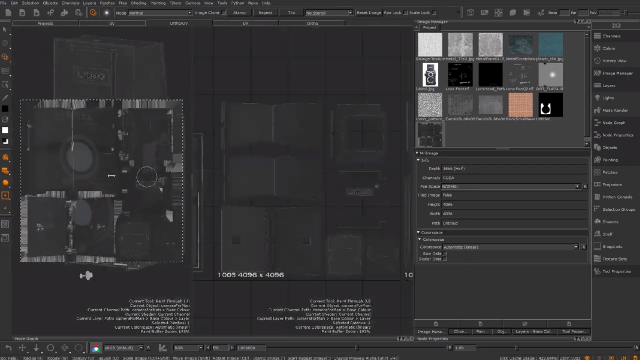The image size is (640, 360).
Task: Toggle the Image Clone checkbox
Action: coord(224,13)
